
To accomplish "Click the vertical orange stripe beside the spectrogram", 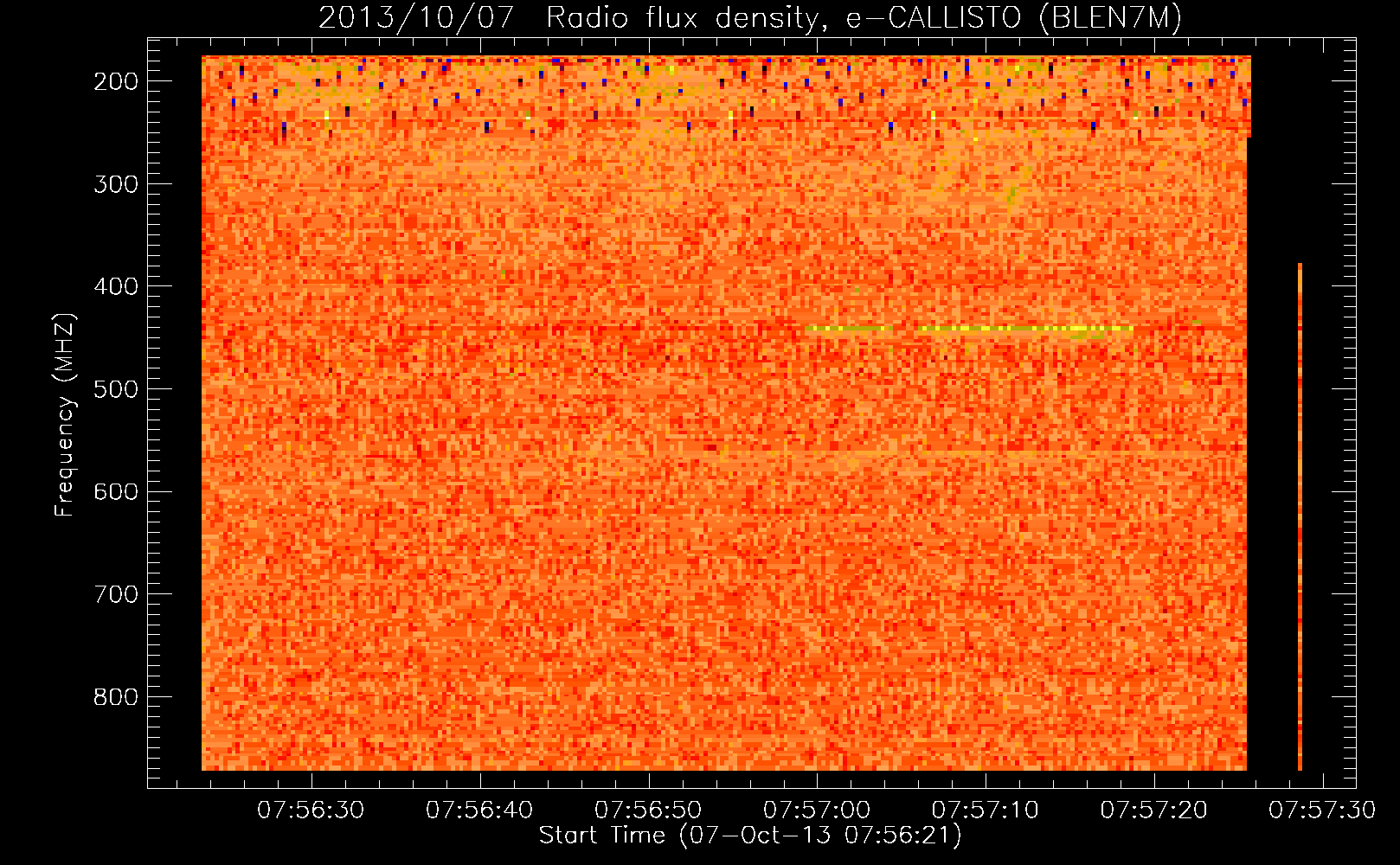I will coord(1300,516).
